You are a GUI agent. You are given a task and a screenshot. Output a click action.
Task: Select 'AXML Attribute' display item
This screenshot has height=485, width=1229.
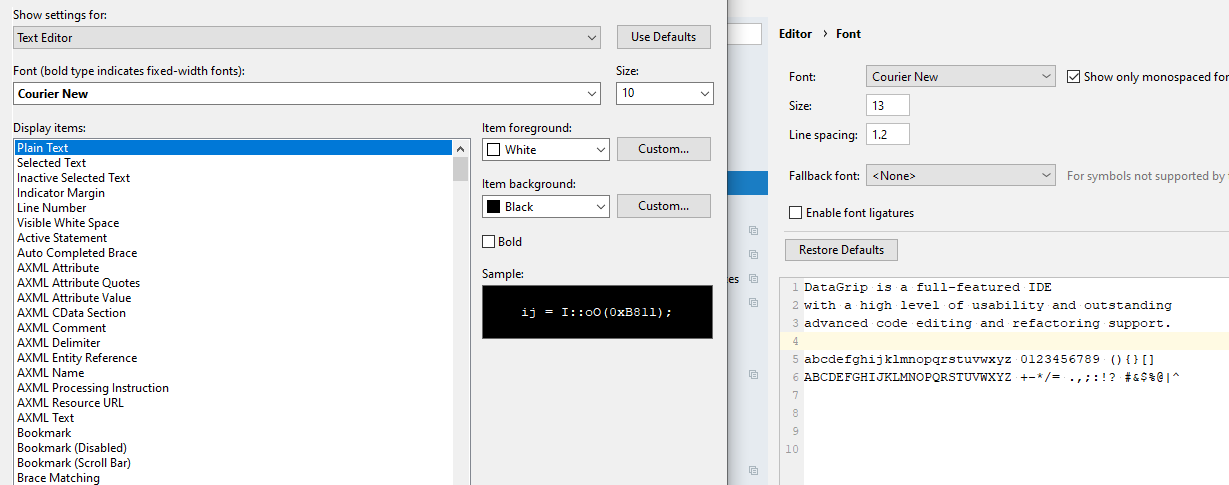(x=233, y=268)
